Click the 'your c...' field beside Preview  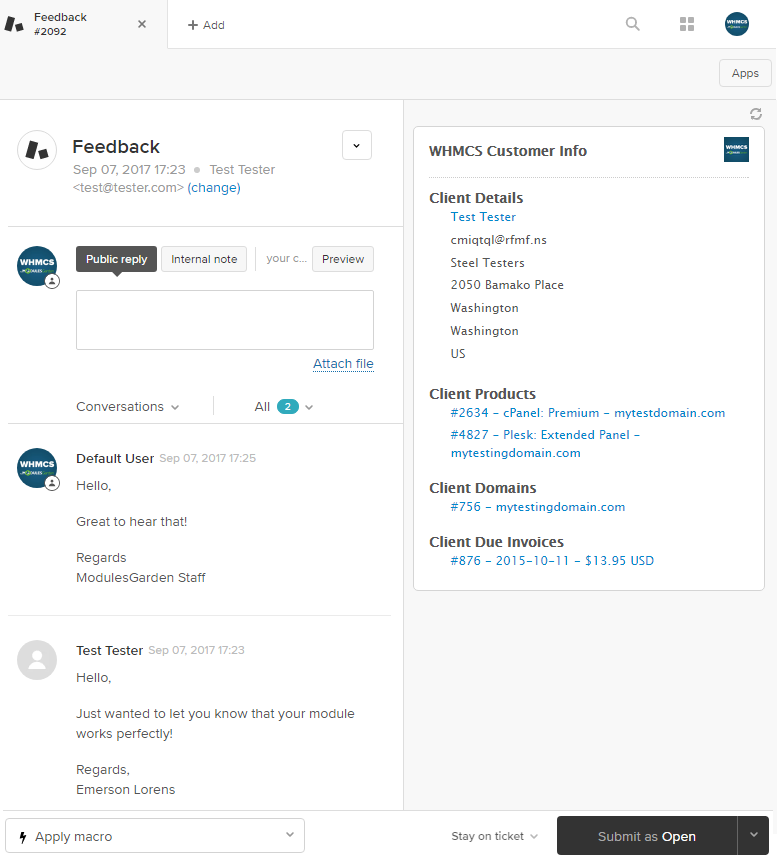point(286,259)
